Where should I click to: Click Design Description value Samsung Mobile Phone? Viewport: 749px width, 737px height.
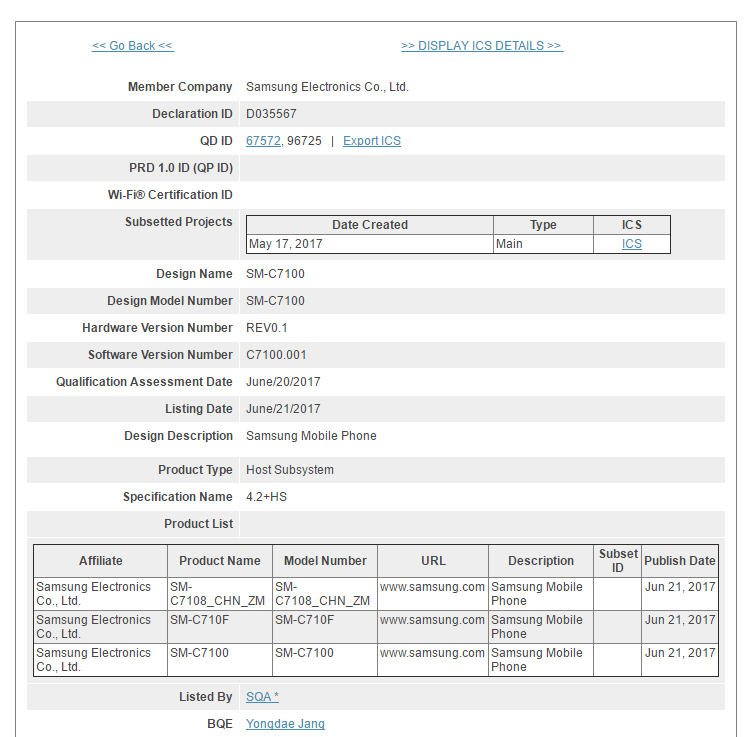[311, 436]
